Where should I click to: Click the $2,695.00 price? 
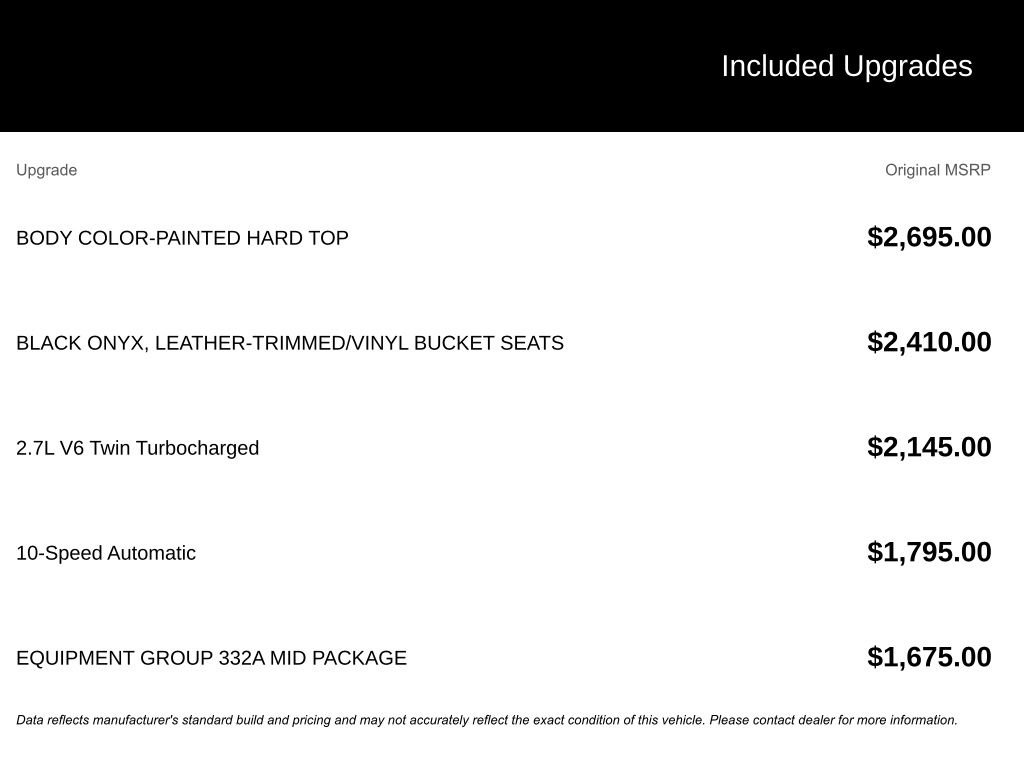pyautogui.click(x=929, y=237)
